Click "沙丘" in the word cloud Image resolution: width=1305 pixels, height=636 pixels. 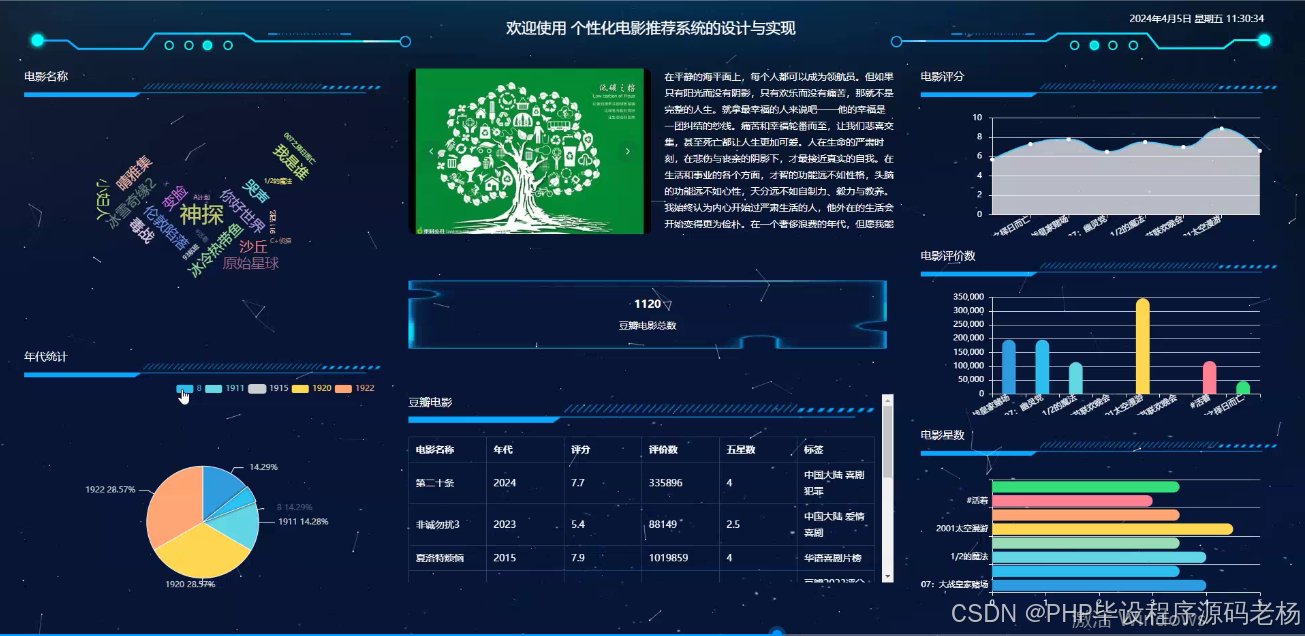click(253, 246)
